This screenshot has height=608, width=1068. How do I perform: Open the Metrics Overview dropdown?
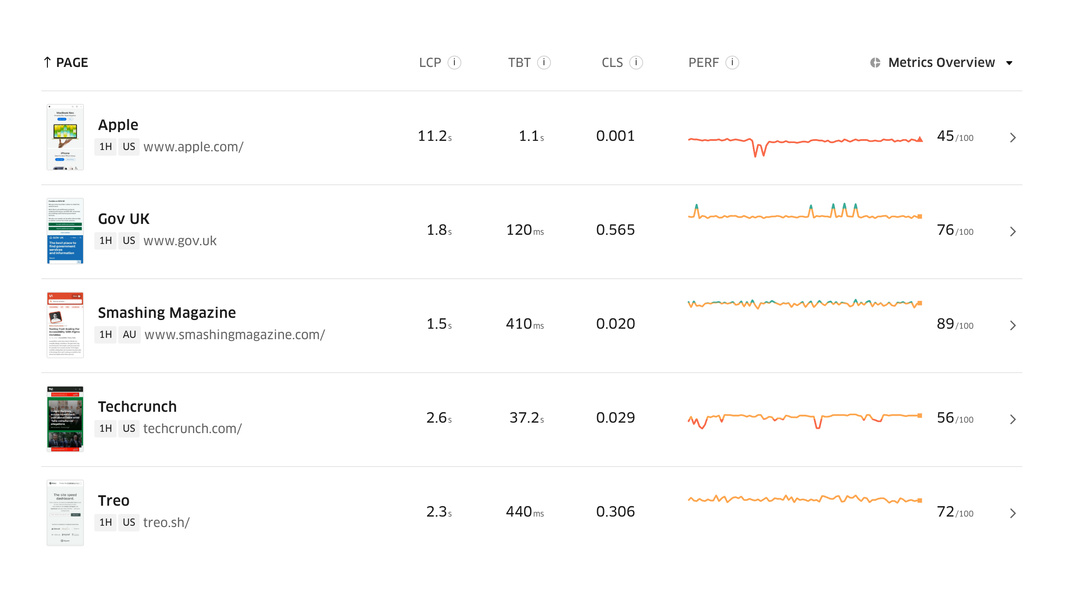1009,63
